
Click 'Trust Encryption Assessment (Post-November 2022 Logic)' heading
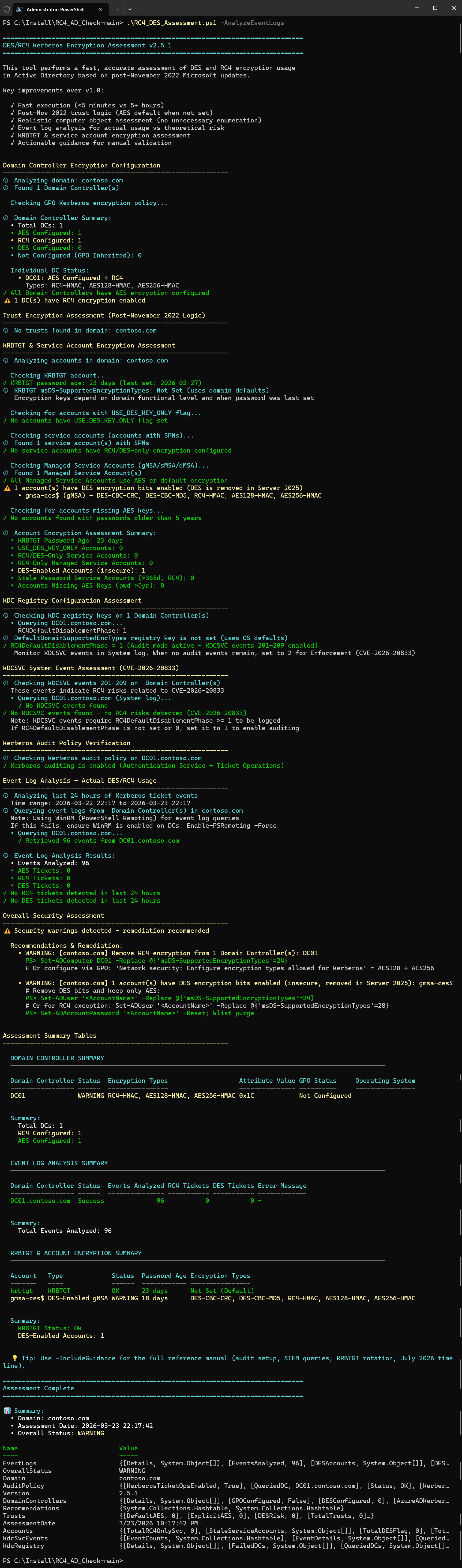[104, 316]
